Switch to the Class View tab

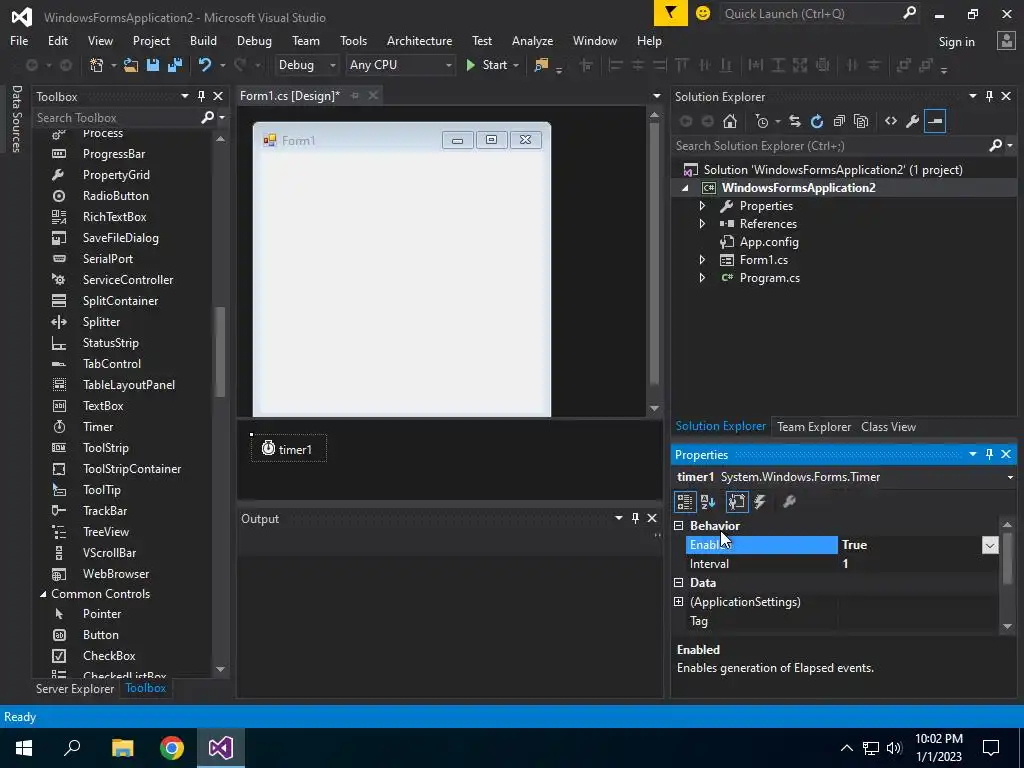(x=888, y=426)
